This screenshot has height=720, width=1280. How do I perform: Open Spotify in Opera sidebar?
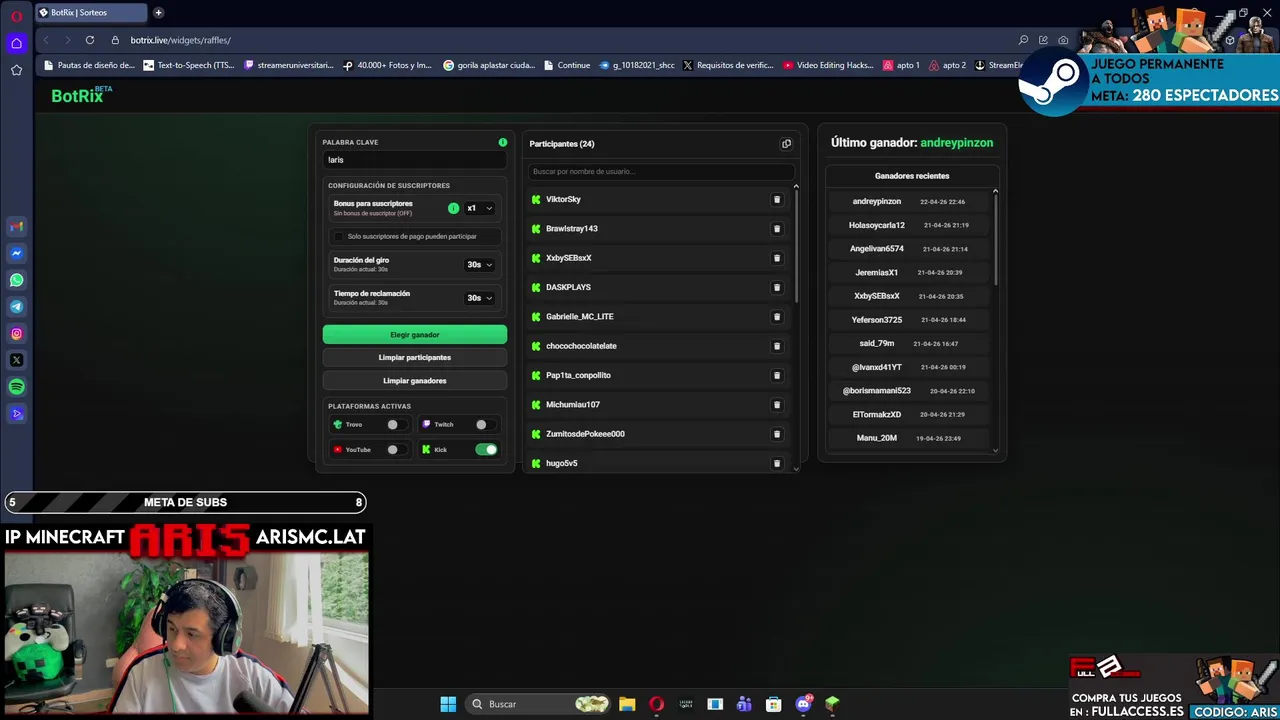16,387
